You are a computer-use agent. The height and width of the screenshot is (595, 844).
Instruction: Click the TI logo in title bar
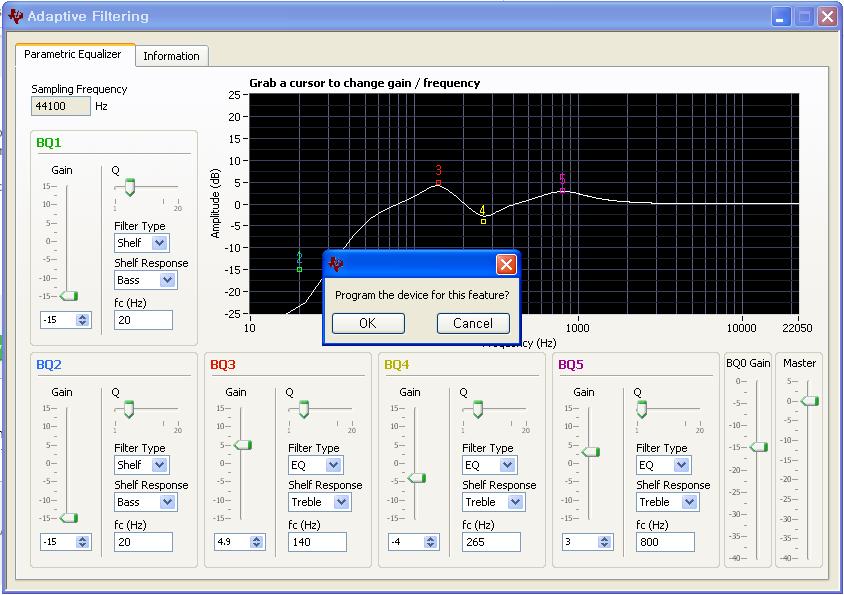[x=16, y=16]
